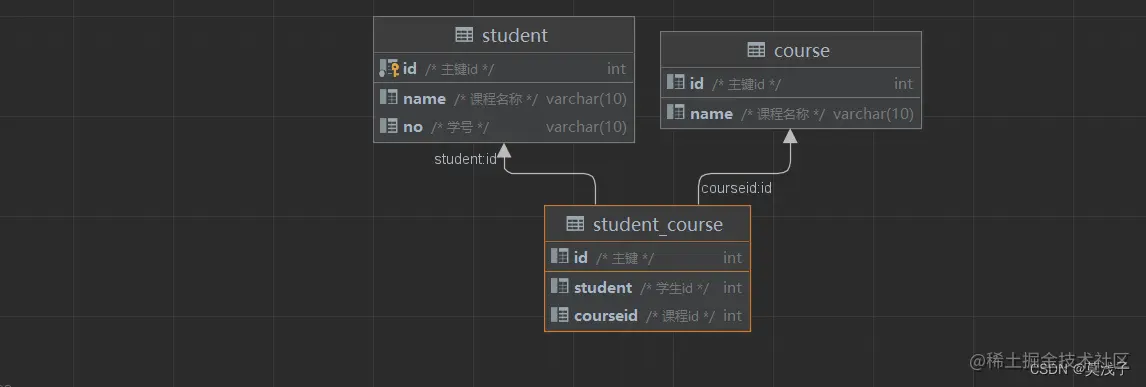Click the table icon beside student title
The image size is (1146, 387).
(464, 35)
